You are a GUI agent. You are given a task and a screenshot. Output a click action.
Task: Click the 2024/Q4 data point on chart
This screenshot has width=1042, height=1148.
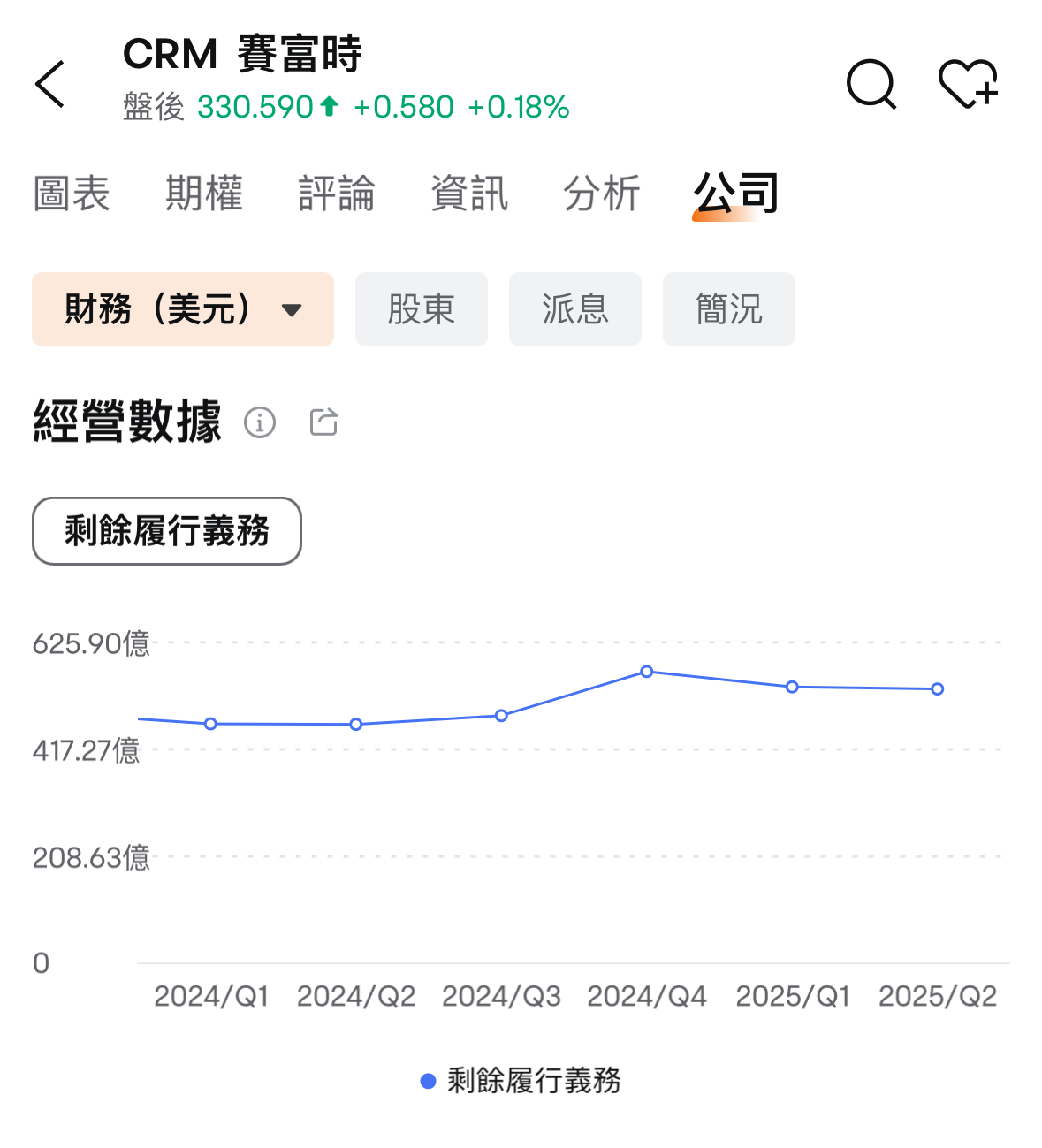(x=647, y=672)
